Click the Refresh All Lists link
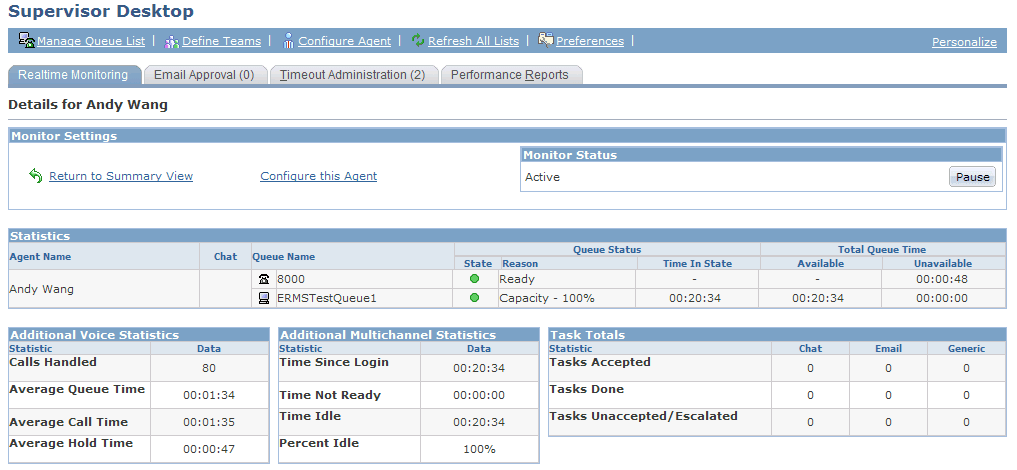The width and height of the screenshot is (1017, 470). click(x=473, y=41)
